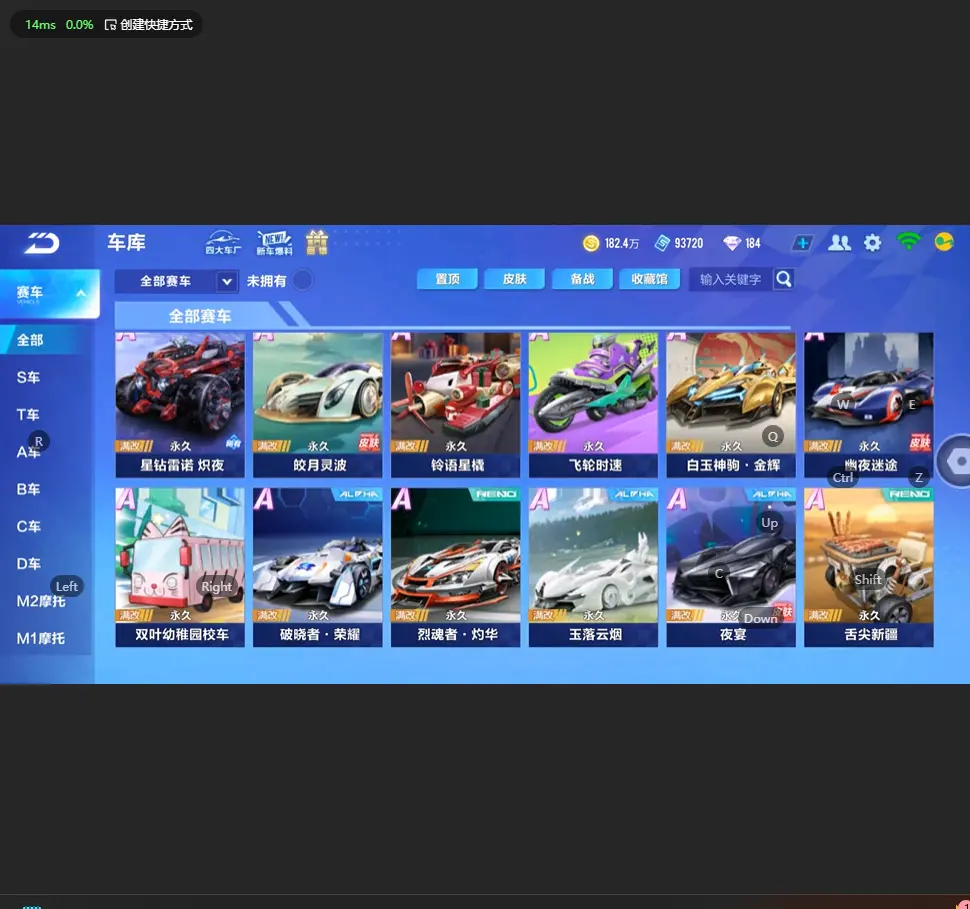Select the 夜宴 black car card
The height and width of the screenshot is (909, 970).
tap(731, 567)
